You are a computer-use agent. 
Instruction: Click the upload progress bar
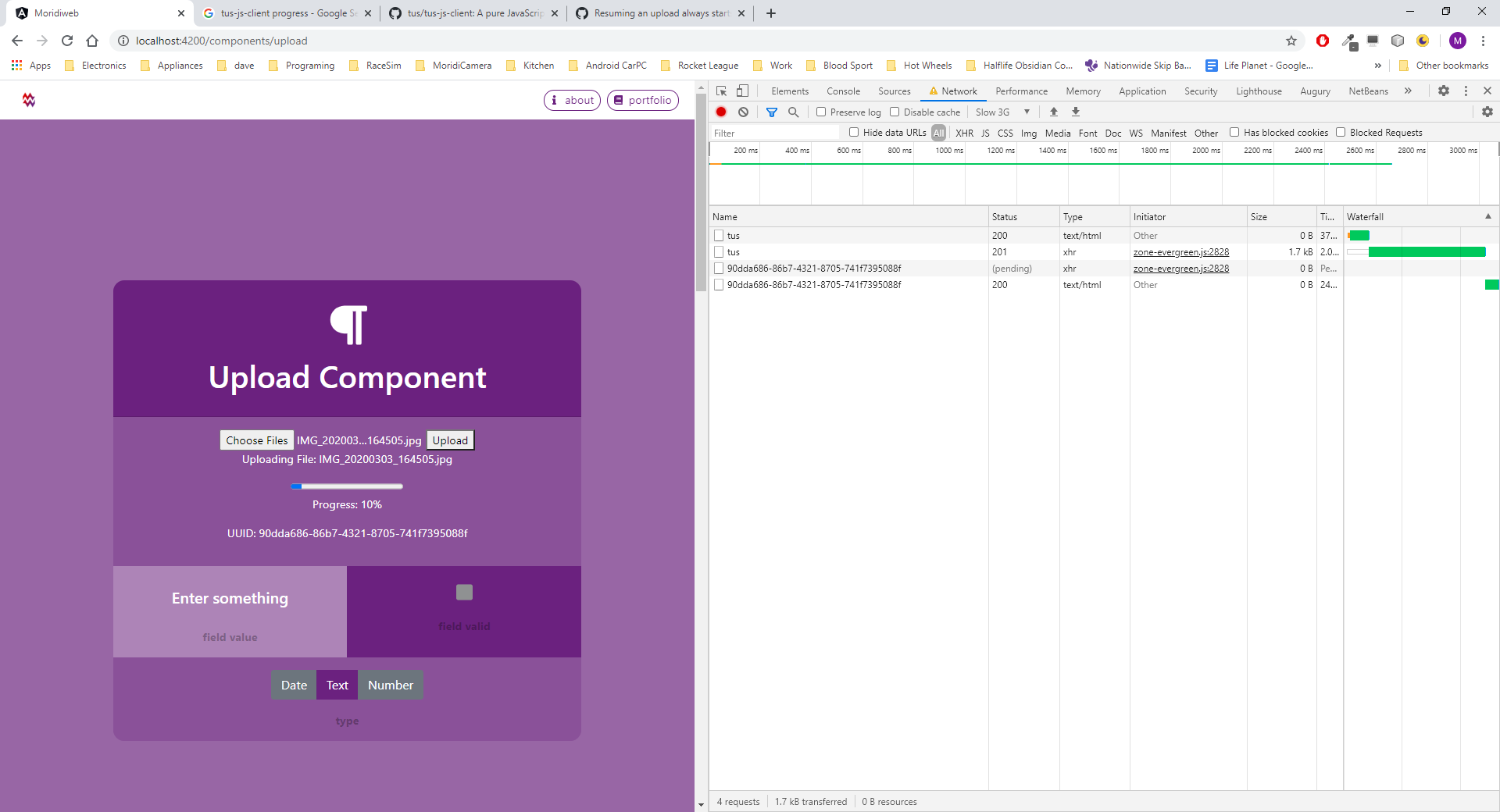[x=347, y=486]
